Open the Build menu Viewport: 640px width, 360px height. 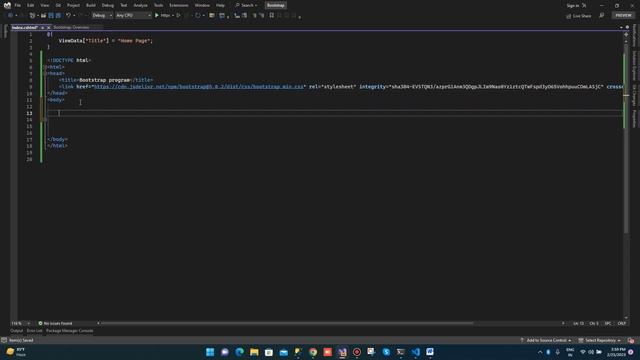[91, 5]
